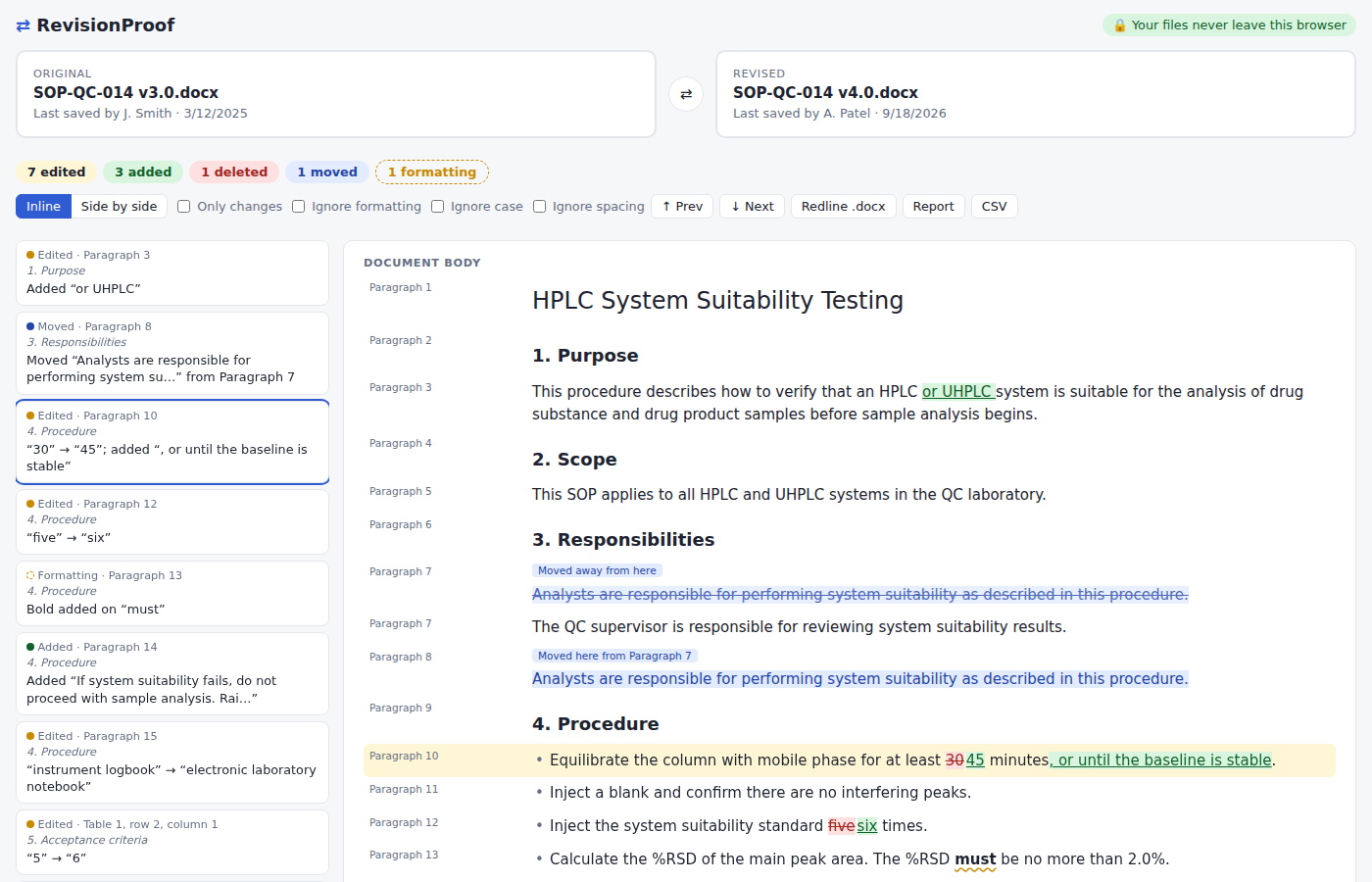Select the Edited Table 1 row 2 card
This screenshot has height=882, width=1372.
172,842
